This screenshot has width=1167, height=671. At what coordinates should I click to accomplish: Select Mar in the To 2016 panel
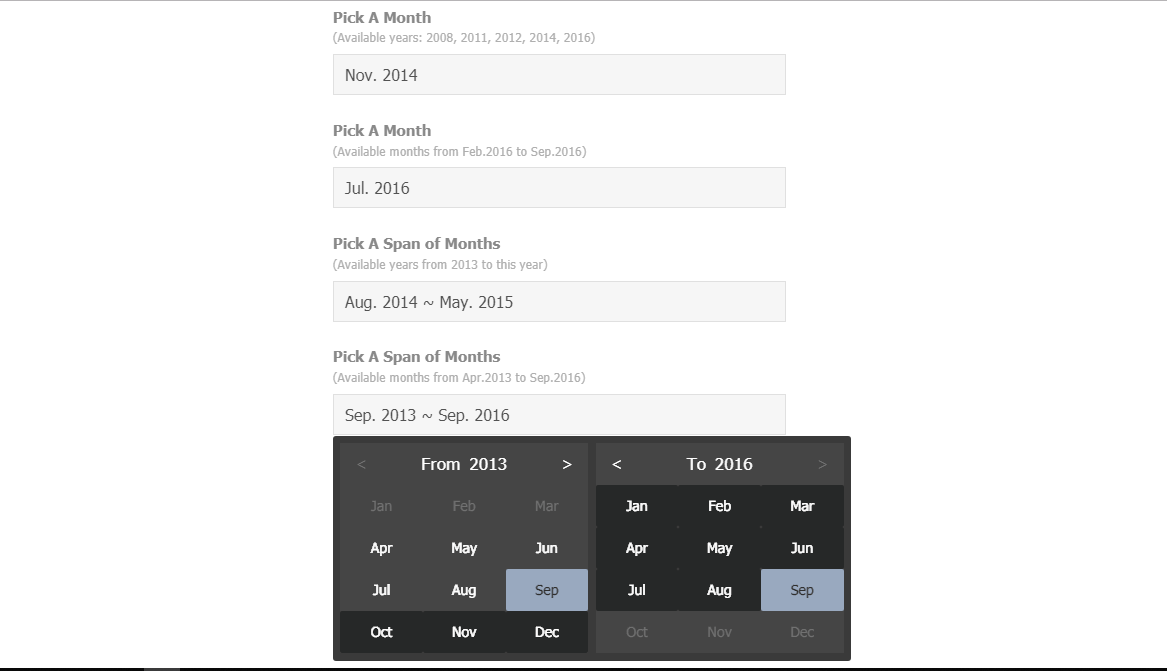point(802,506)
